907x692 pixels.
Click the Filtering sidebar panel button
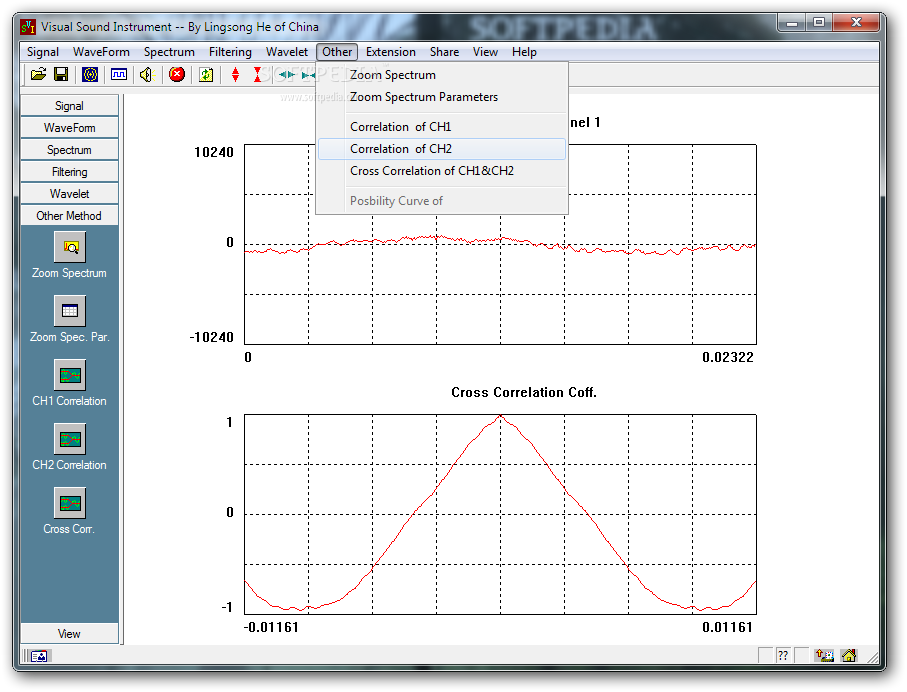69,171
